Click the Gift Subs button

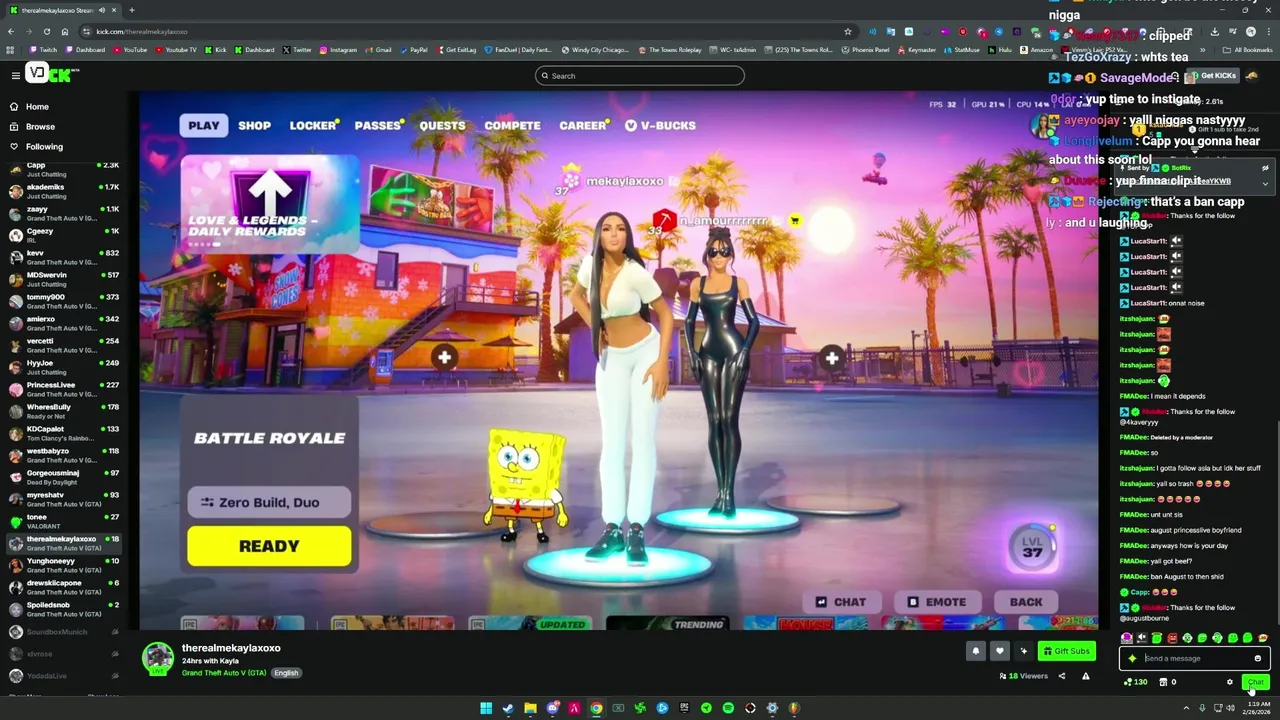(x=1066, y=651)
